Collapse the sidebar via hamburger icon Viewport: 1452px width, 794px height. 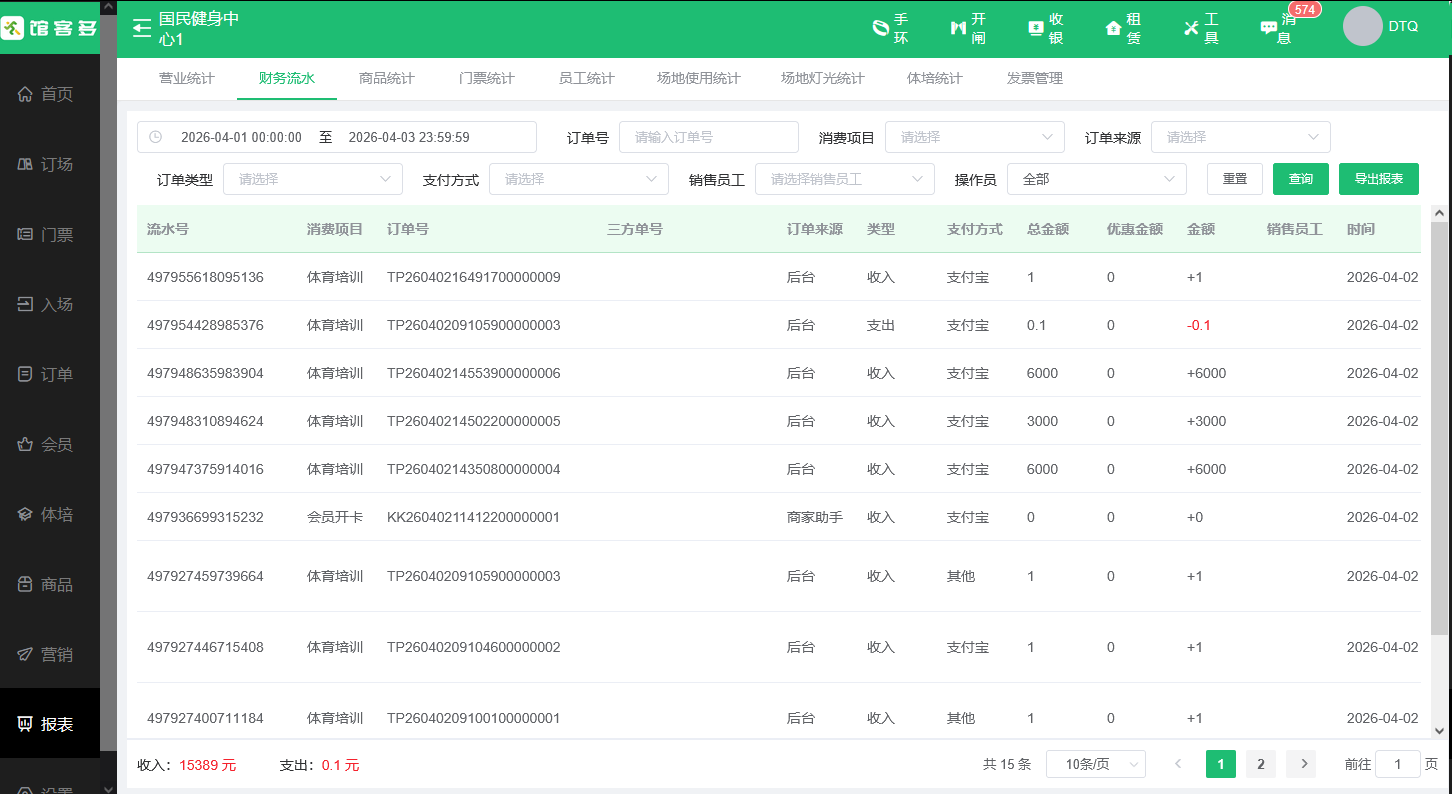click(141, 28)
